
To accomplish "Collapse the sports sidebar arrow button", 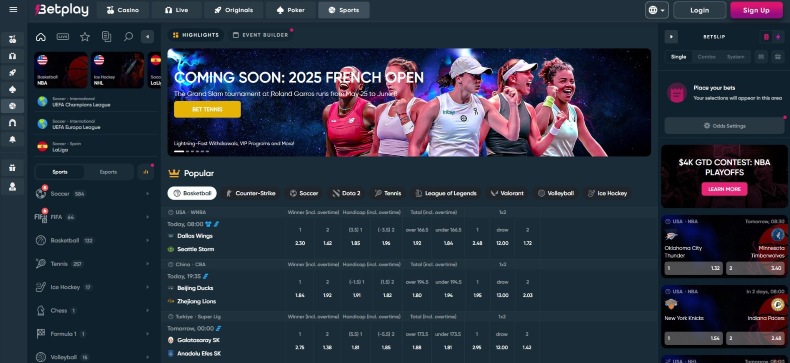I will pos(147,36).
